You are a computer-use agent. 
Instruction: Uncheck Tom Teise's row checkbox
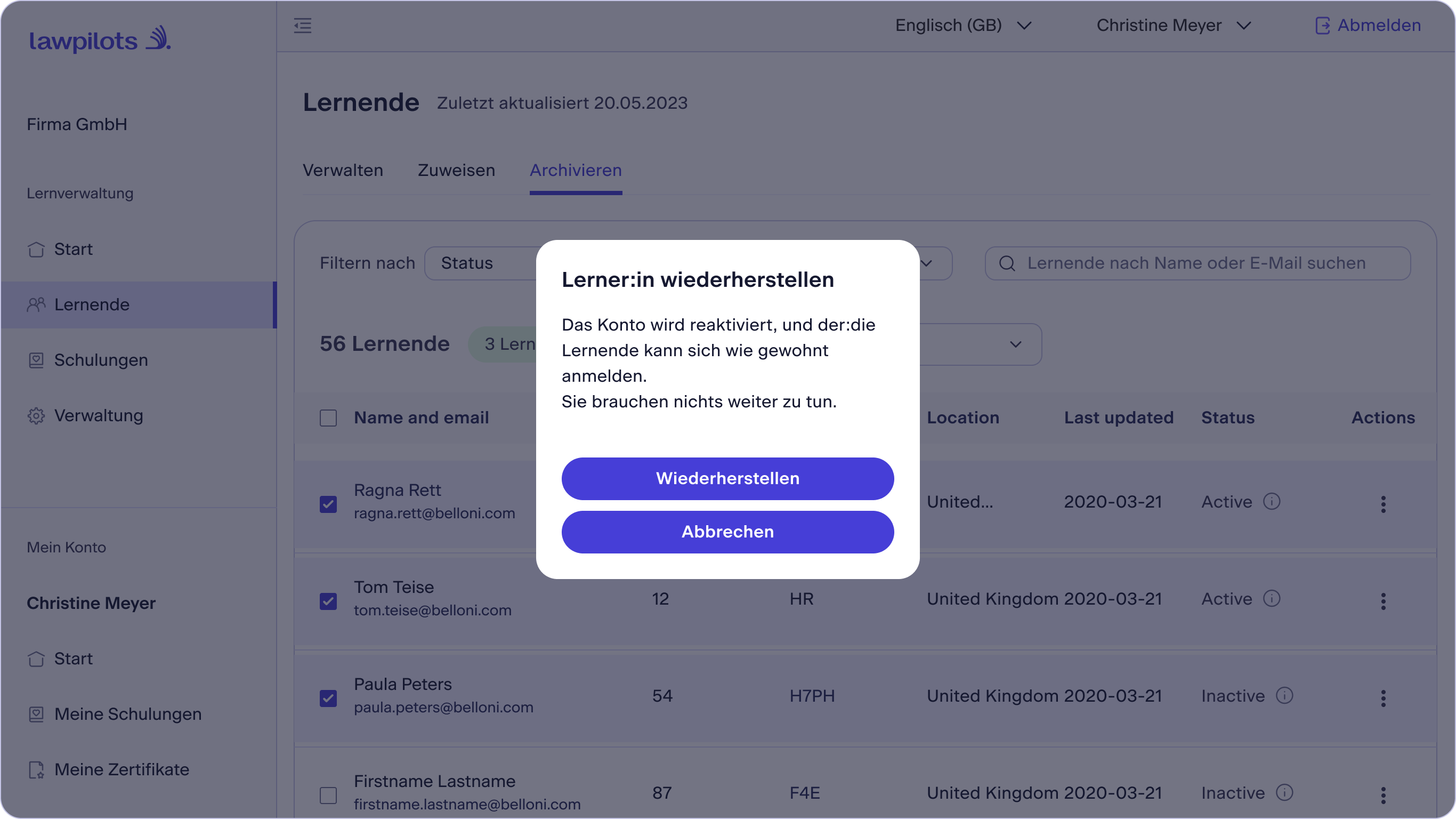tap(328, 601)
